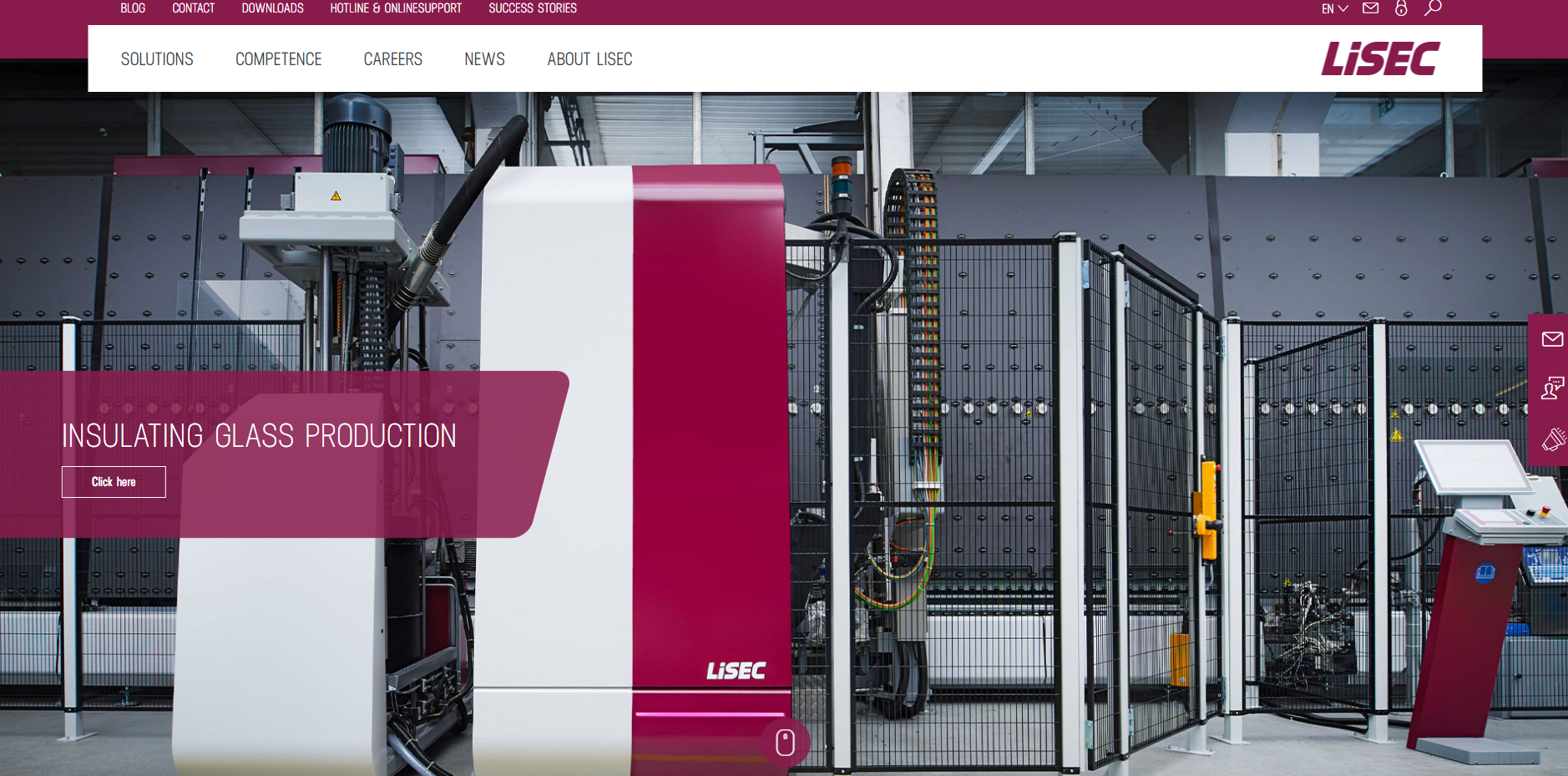Click the envelope icon in the top bar
1568x776 pixels.
click(x=1370, y=8)
